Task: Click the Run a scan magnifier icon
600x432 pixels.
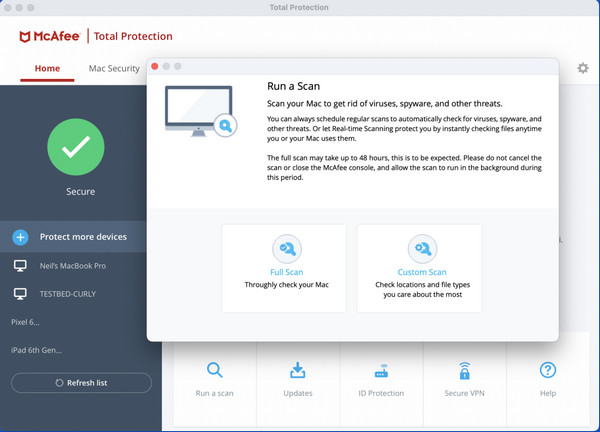Action: (x=214, y=370)
